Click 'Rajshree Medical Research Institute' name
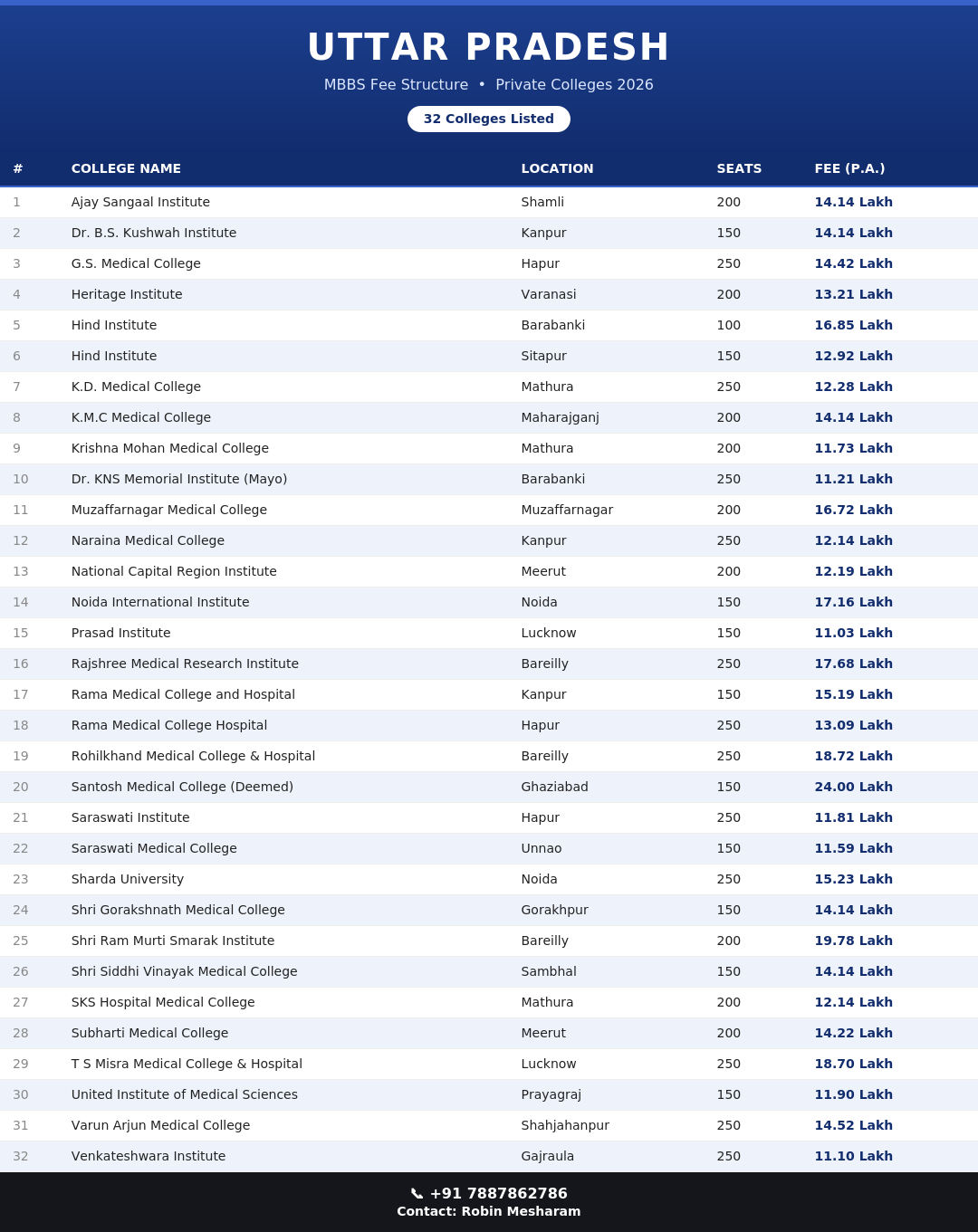 coord(185,664)
